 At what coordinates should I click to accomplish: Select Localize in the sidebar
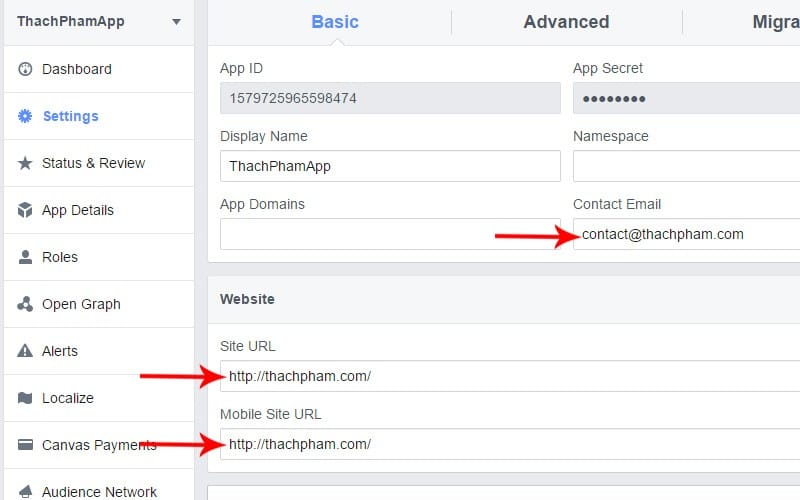[x=99, y=397]
